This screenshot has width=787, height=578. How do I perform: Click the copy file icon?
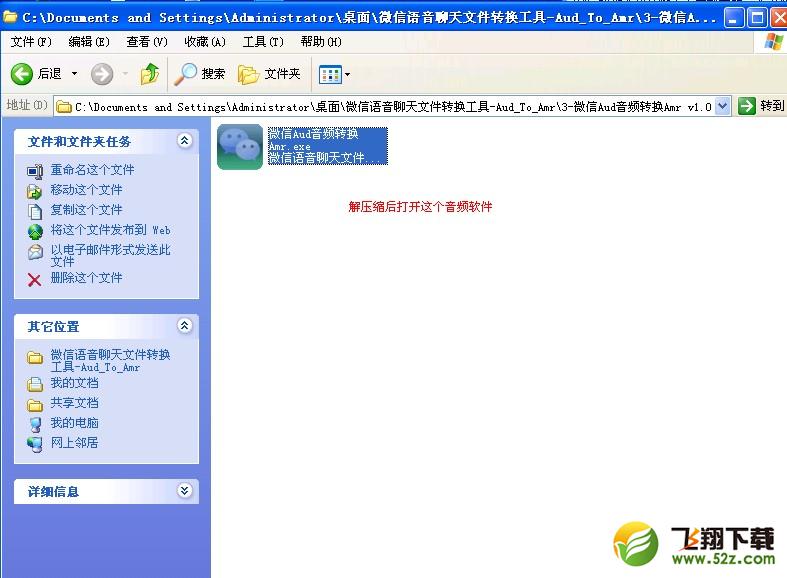click(35, 211)
